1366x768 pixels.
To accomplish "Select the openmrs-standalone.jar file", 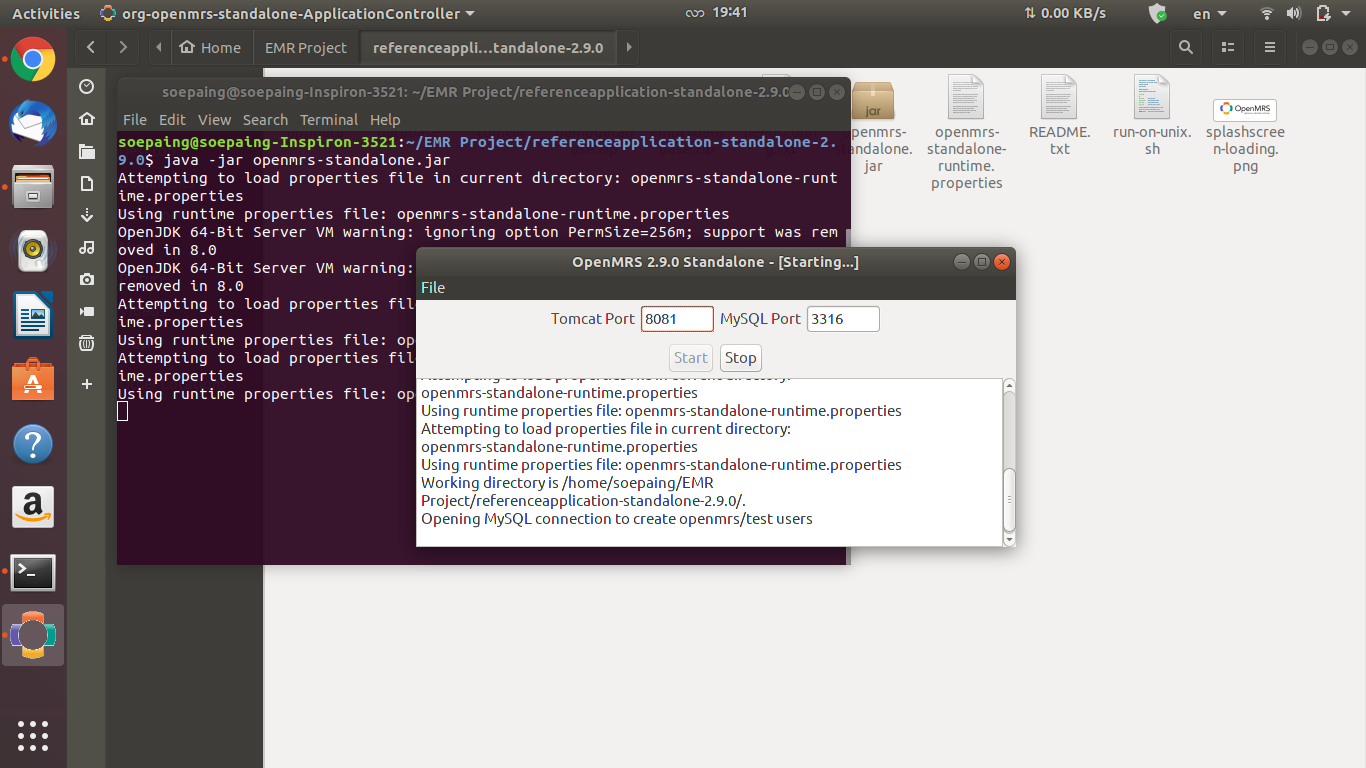I will click(873, 124).
